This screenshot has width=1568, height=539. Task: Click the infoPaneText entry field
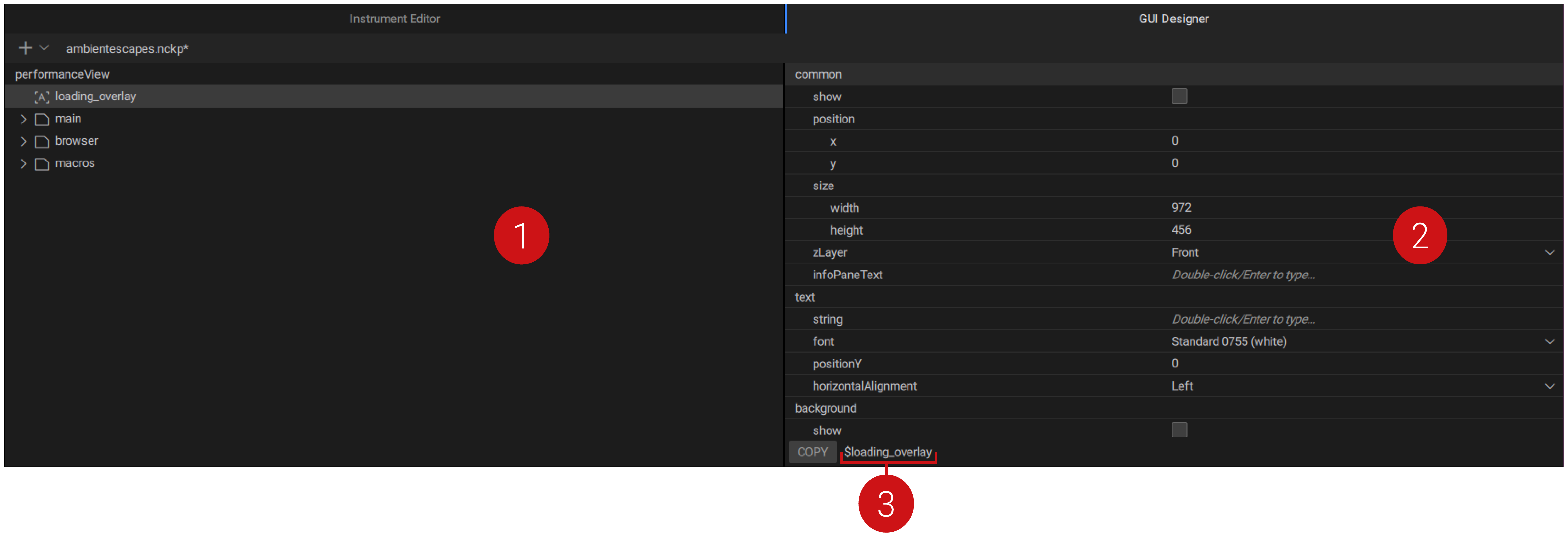pyautogui.click(x=1243, y=274)
